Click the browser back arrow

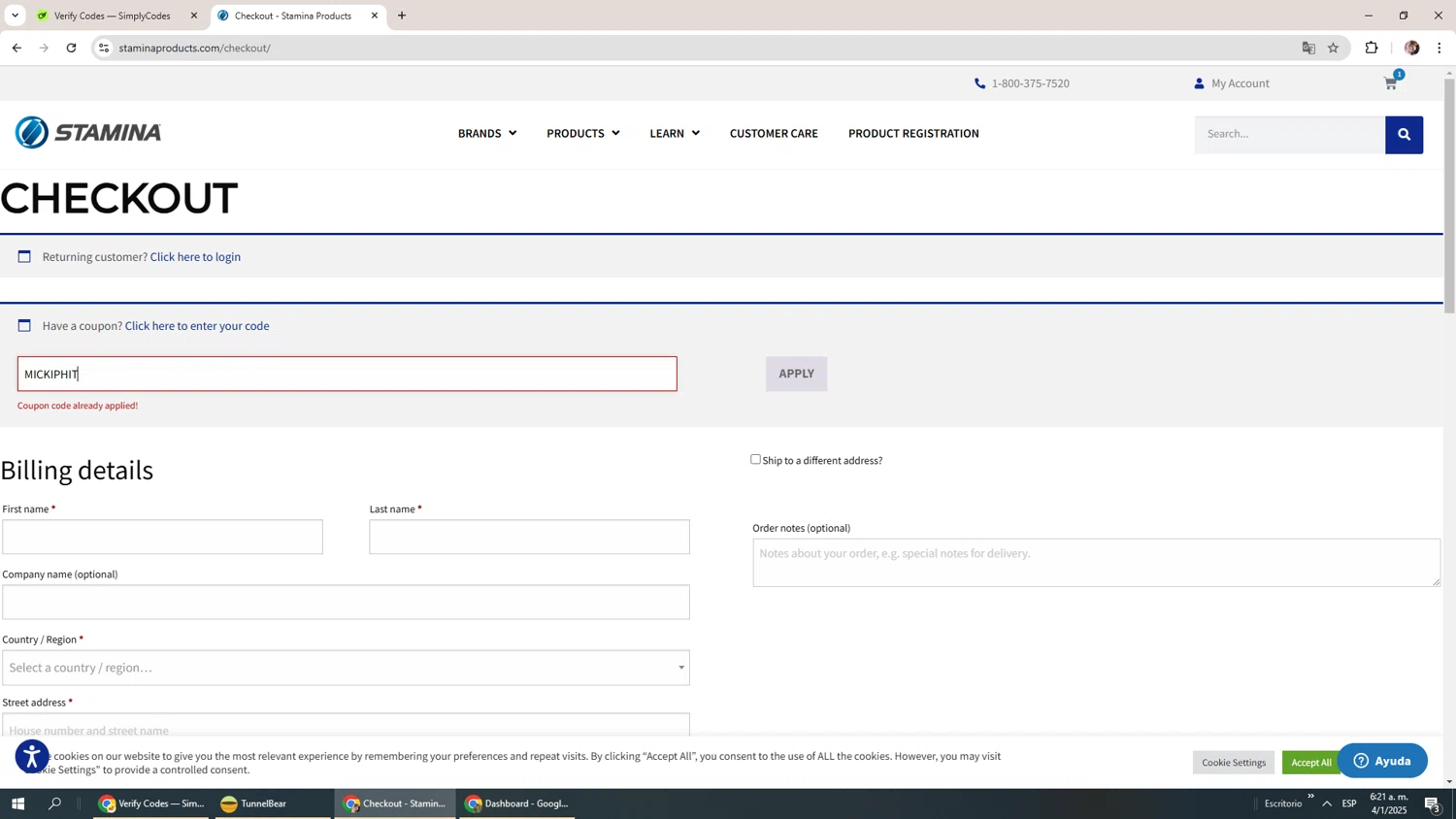[x=17, y=48]
